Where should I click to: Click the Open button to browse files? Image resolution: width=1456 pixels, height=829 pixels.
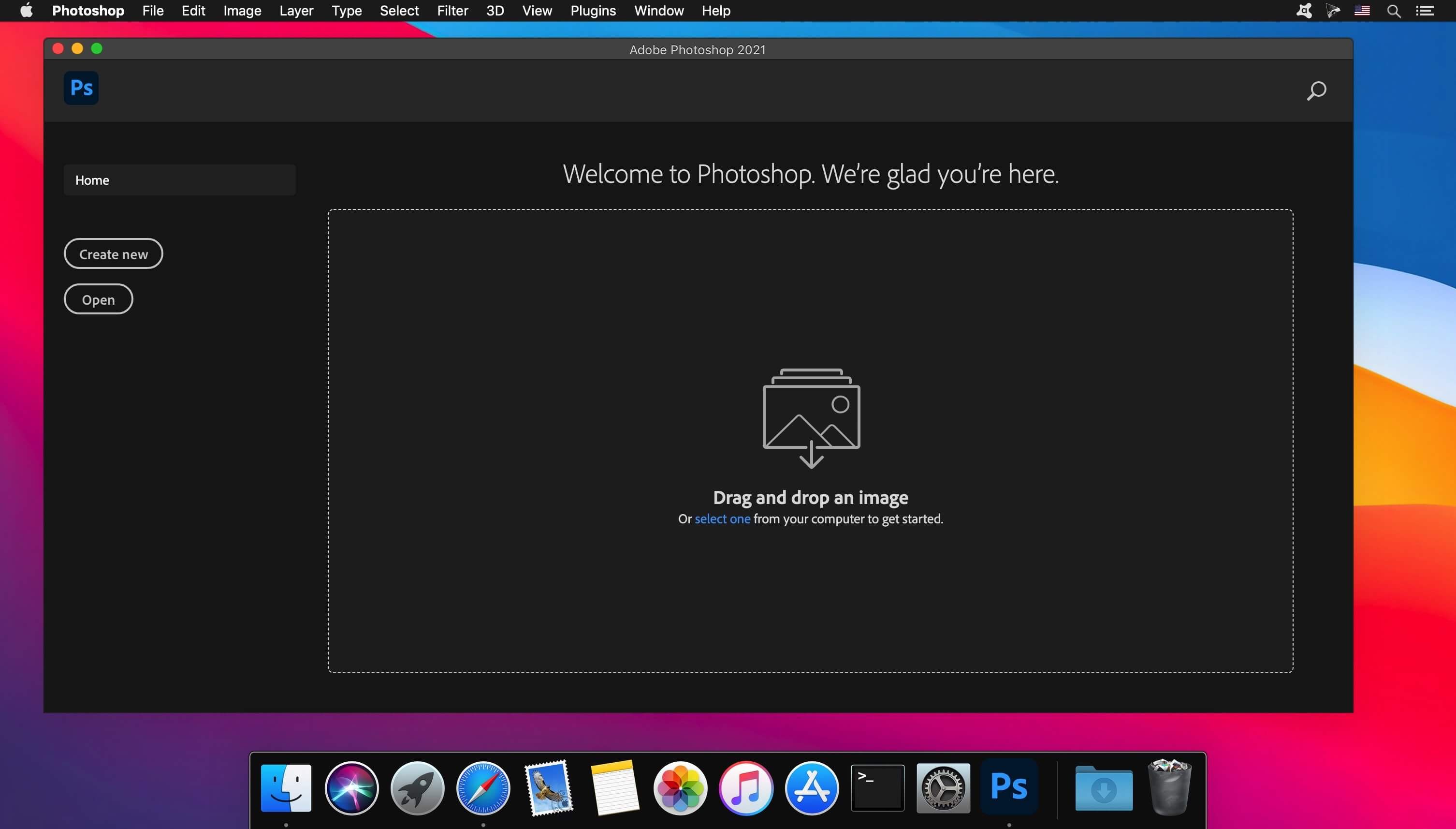[97, 299]
